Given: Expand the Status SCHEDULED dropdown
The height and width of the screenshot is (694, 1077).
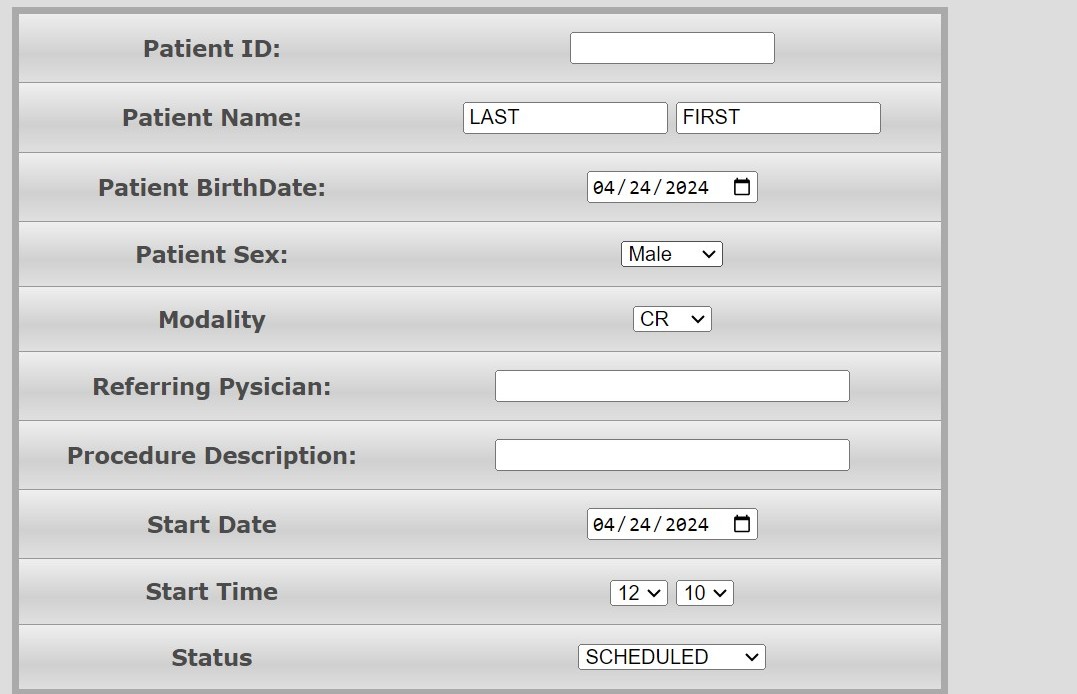Looking at the screenshot, I should (672, 657).
